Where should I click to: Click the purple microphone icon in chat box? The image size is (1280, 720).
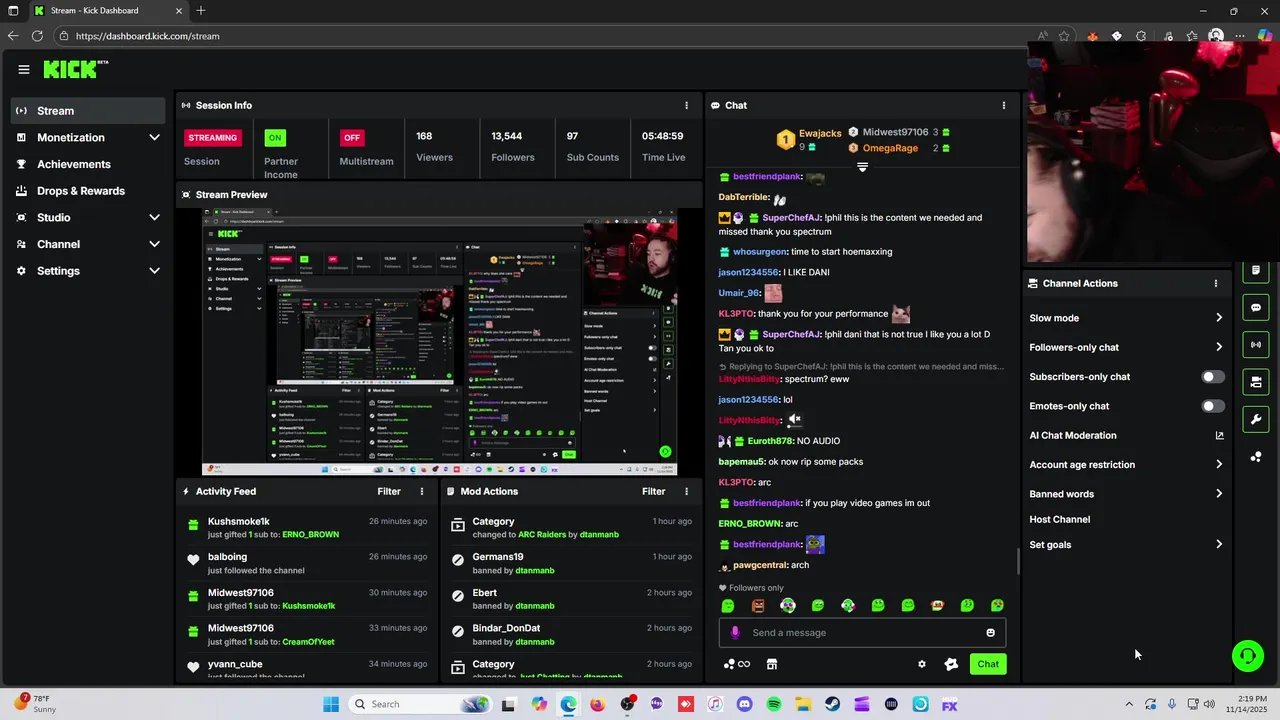point(735,632)
